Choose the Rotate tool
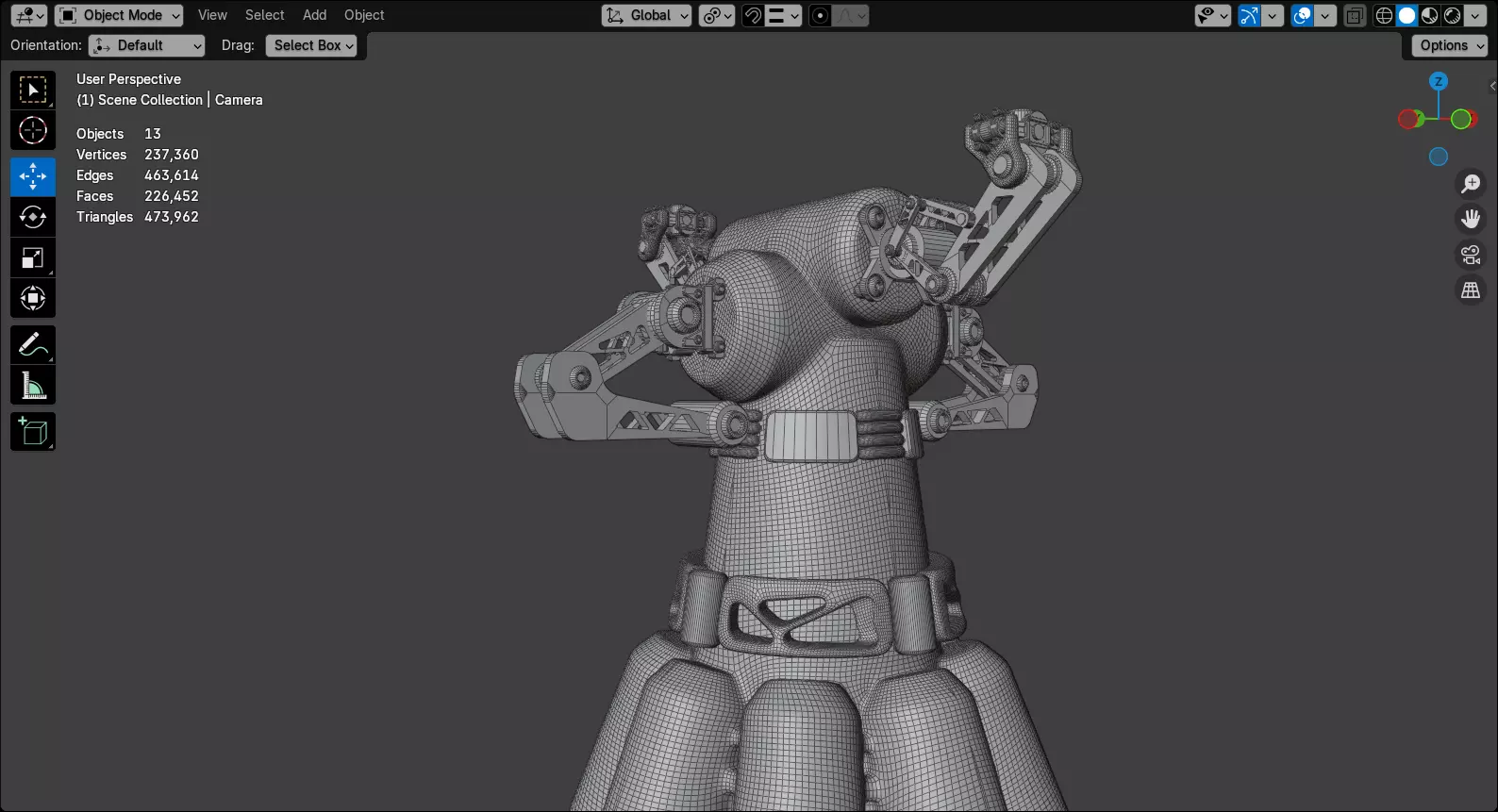Viewport: 1498px width, 812px height. pyautogui.click(x=33, y=217)
